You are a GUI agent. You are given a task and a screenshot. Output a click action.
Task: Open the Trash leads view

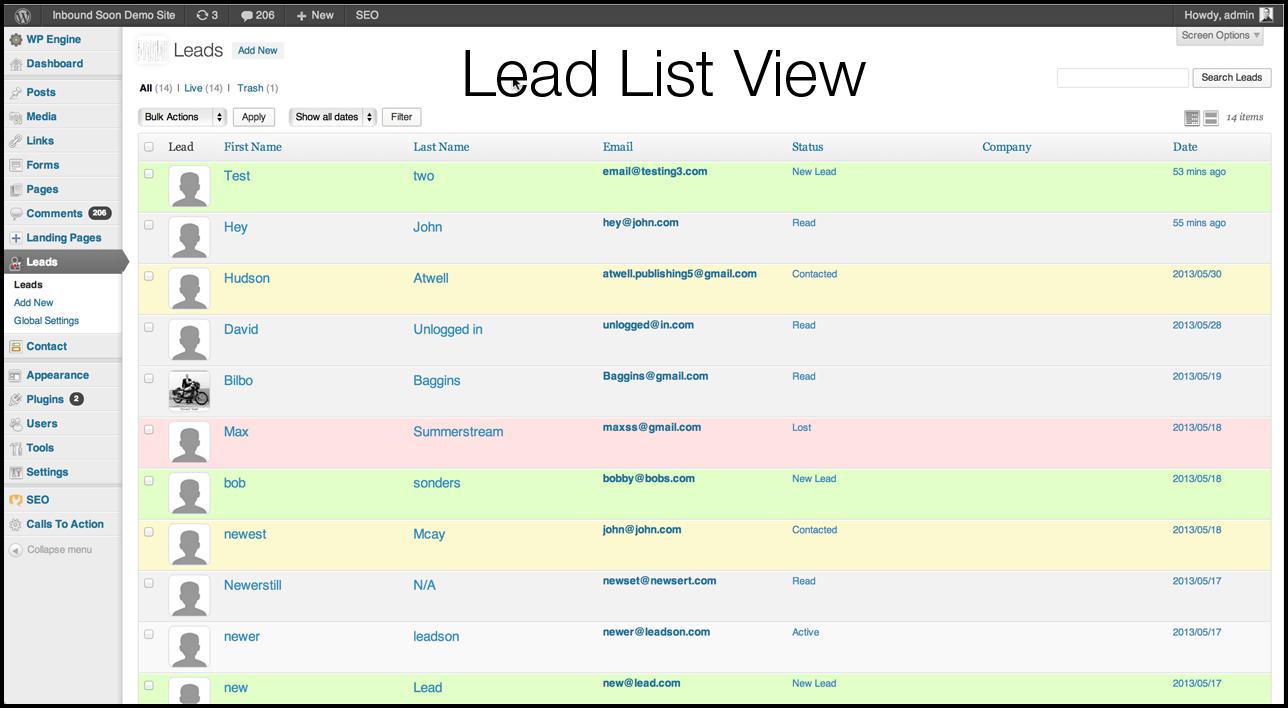coord(250,88)
